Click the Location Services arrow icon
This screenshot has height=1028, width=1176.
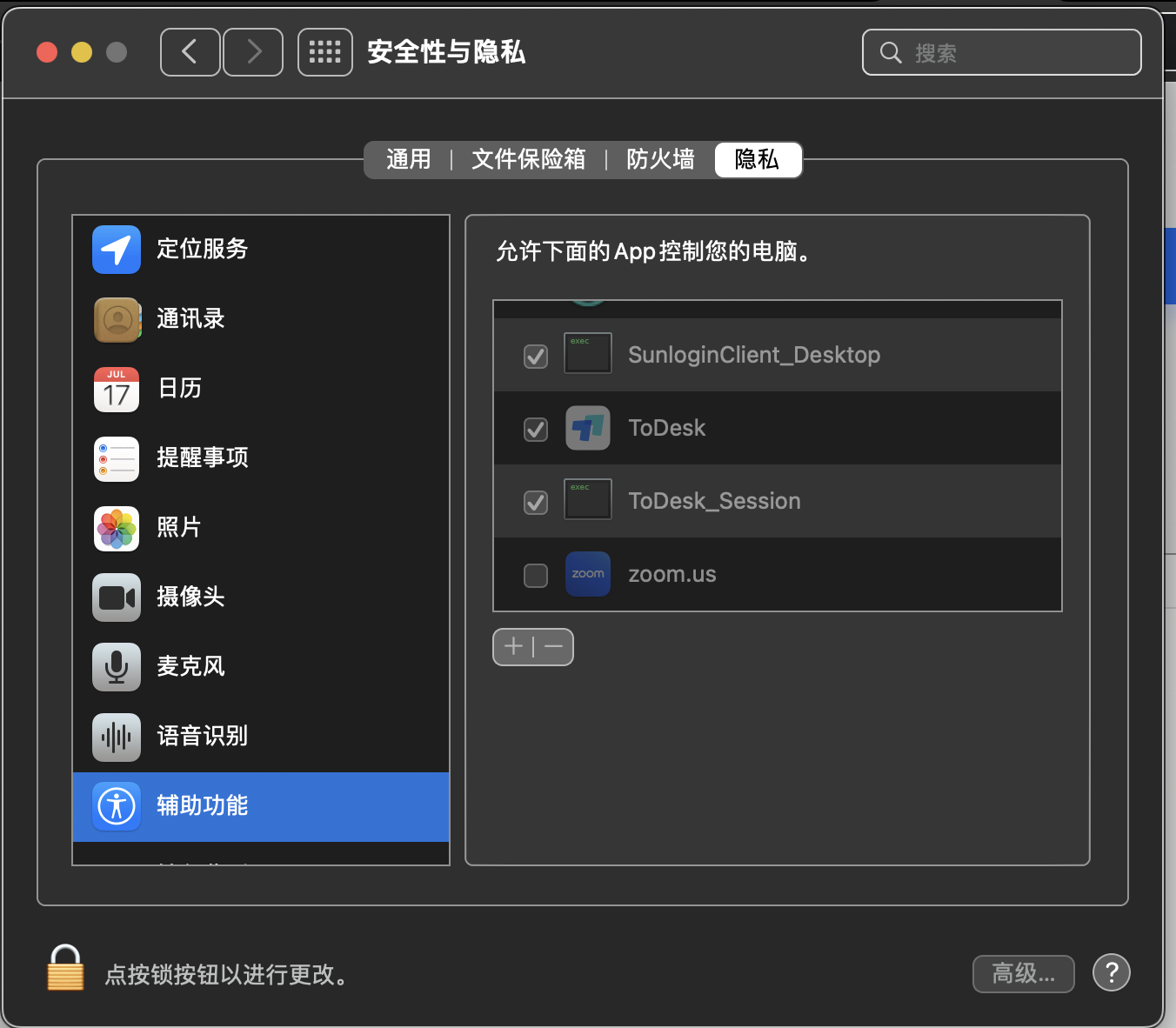click(x=117, y=250)
